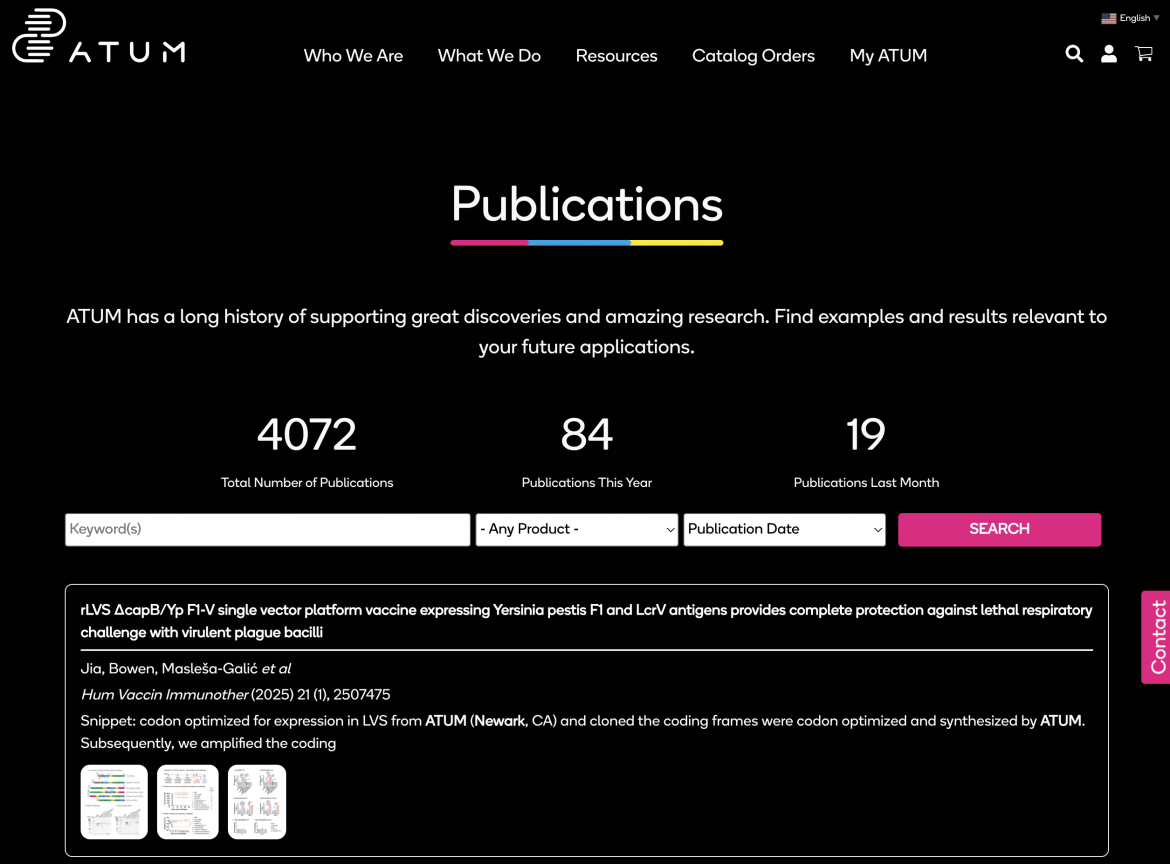Click the Publications This Year label
The image size is (1170, 864).
coord(586,483)
